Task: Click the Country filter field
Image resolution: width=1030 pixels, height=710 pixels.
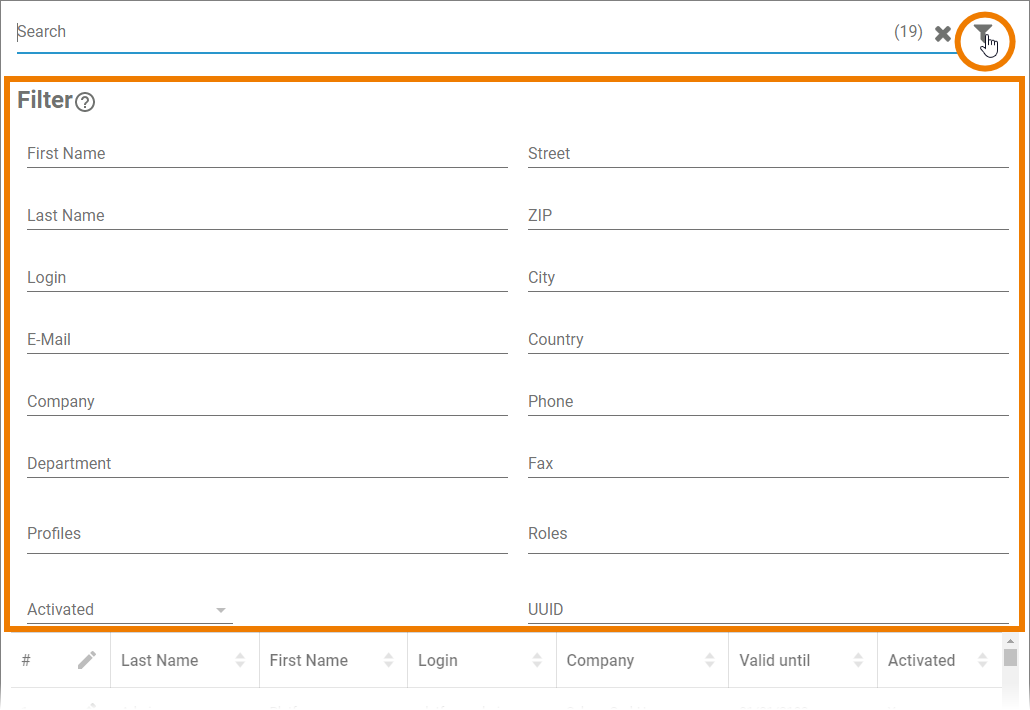Action: 768,340
